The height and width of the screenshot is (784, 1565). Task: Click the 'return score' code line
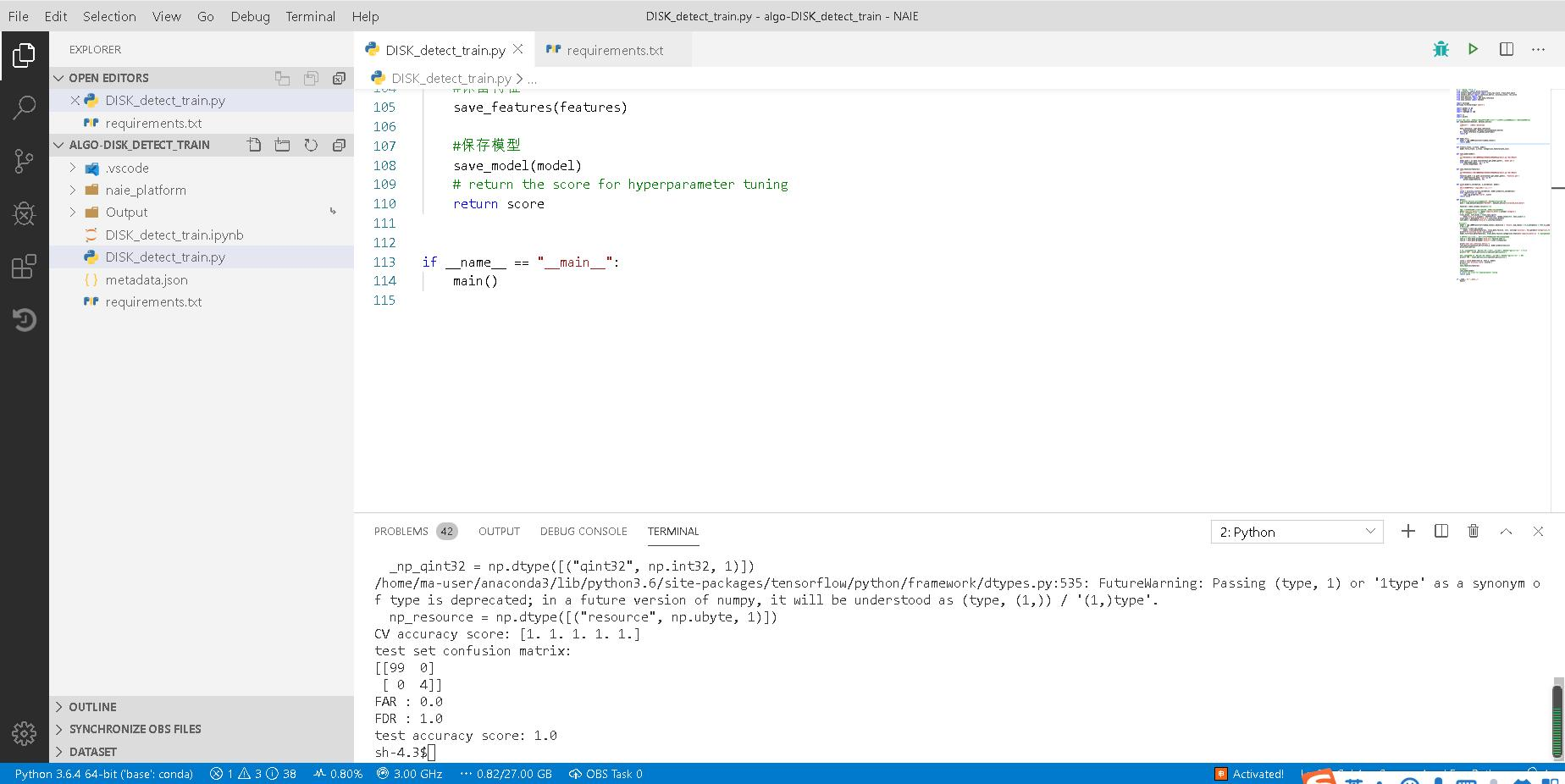pos(499,203)
